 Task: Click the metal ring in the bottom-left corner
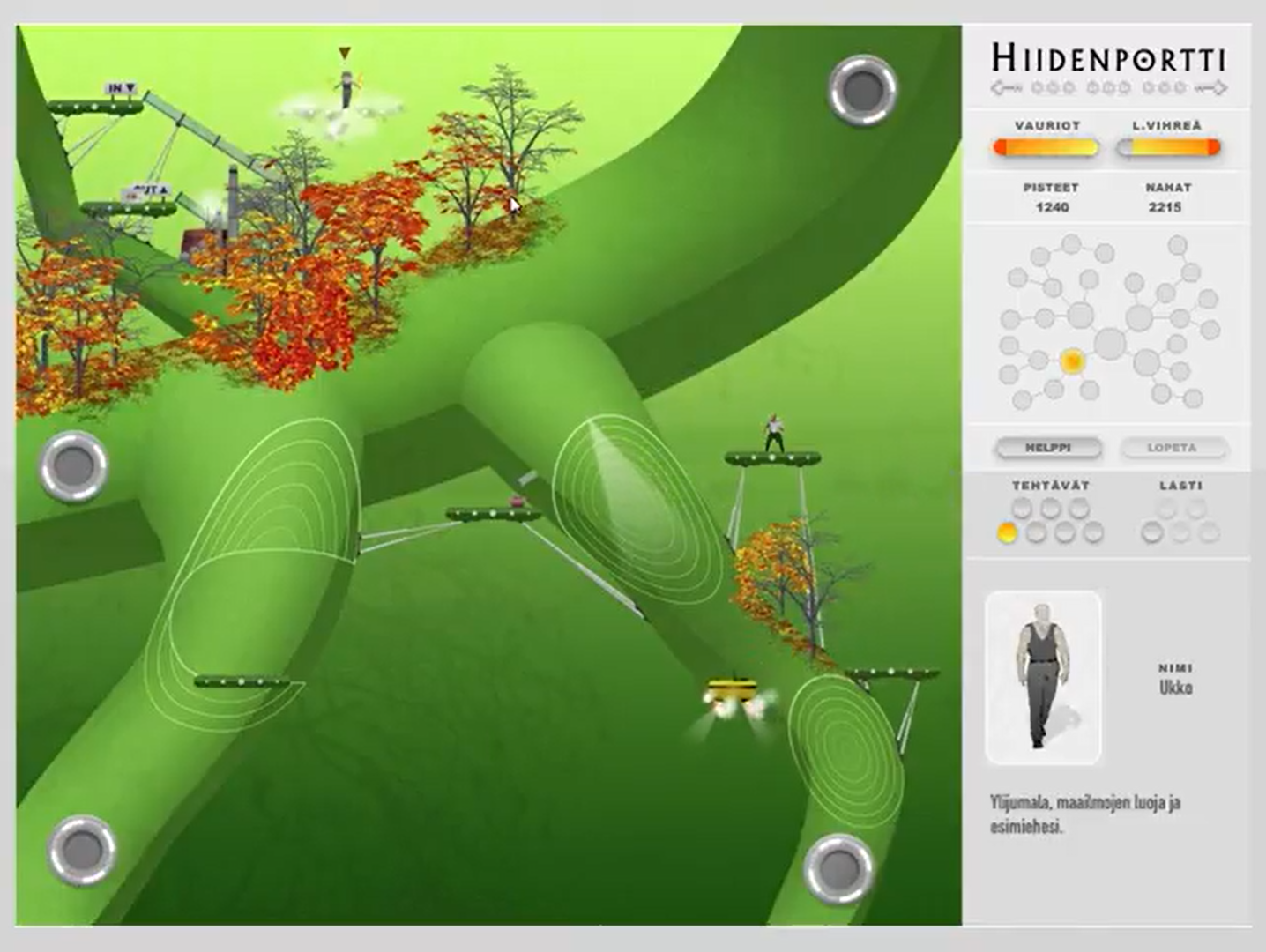[82, 850]
